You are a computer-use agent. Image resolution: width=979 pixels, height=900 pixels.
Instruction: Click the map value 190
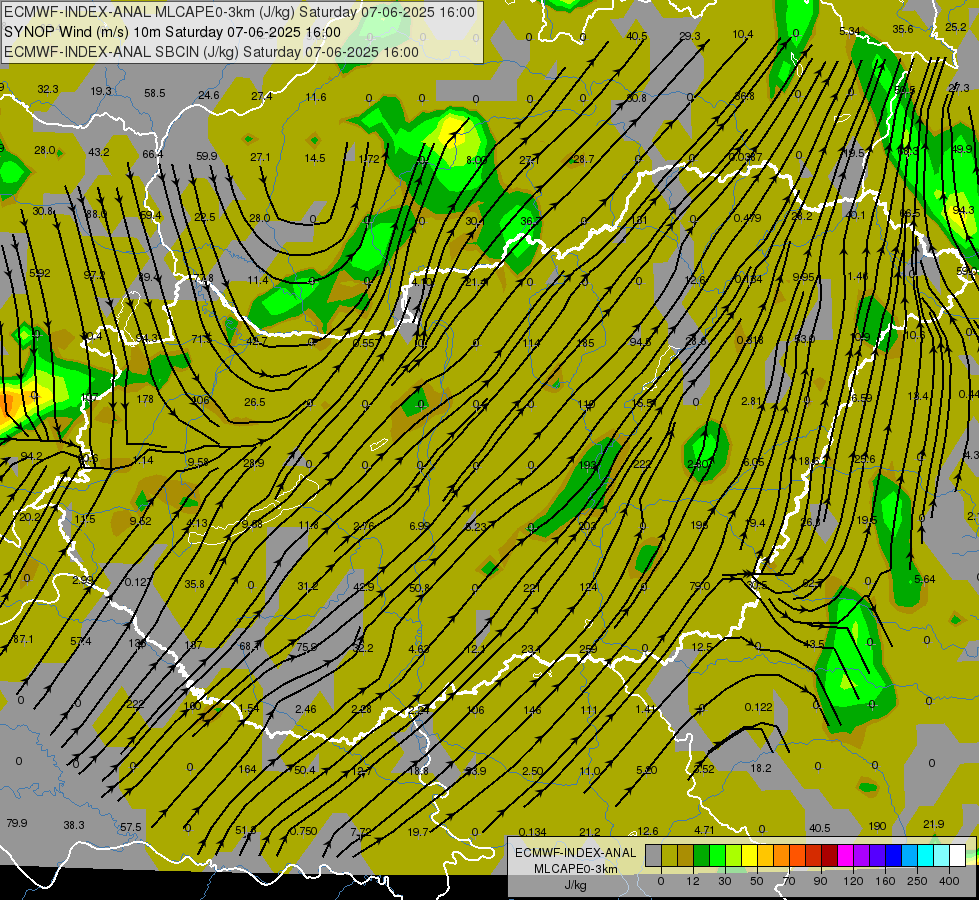877,826
